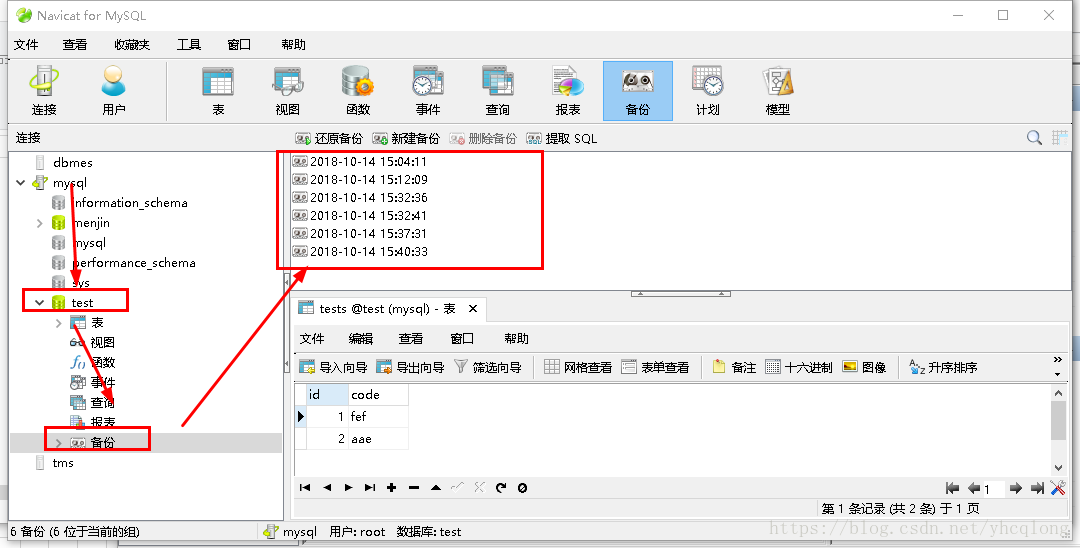The image size is (1080, 548).
Task: Jump to last record arrow
Action: tap(370, 487)
